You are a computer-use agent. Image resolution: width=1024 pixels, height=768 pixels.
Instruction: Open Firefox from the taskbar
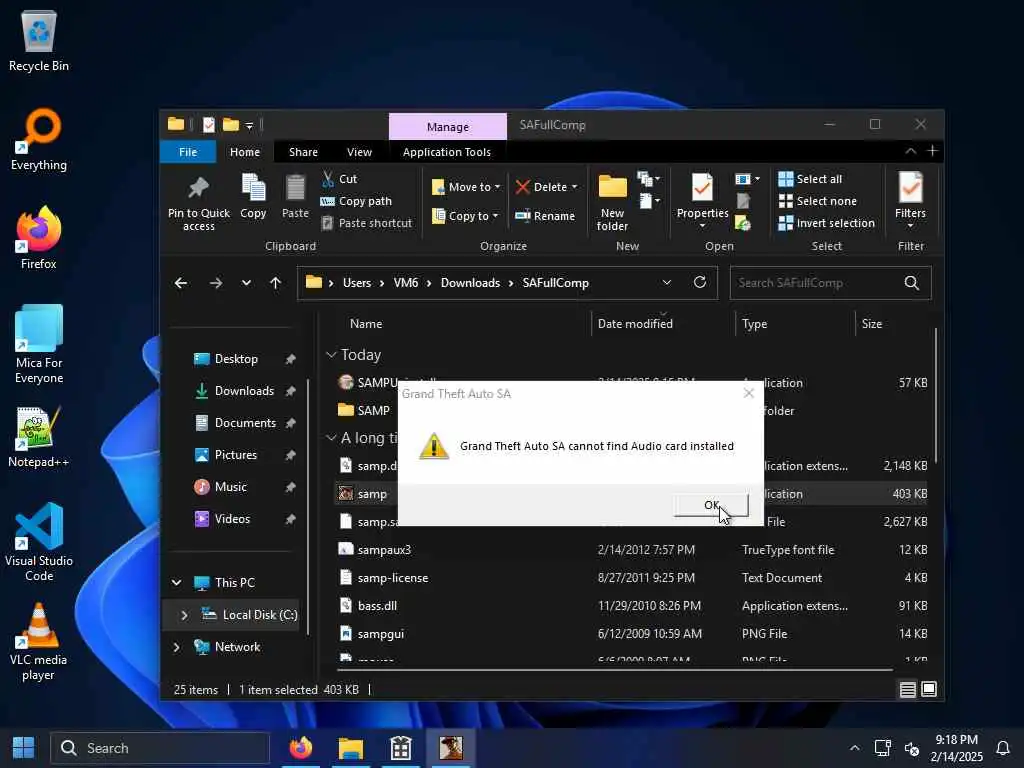301,748
